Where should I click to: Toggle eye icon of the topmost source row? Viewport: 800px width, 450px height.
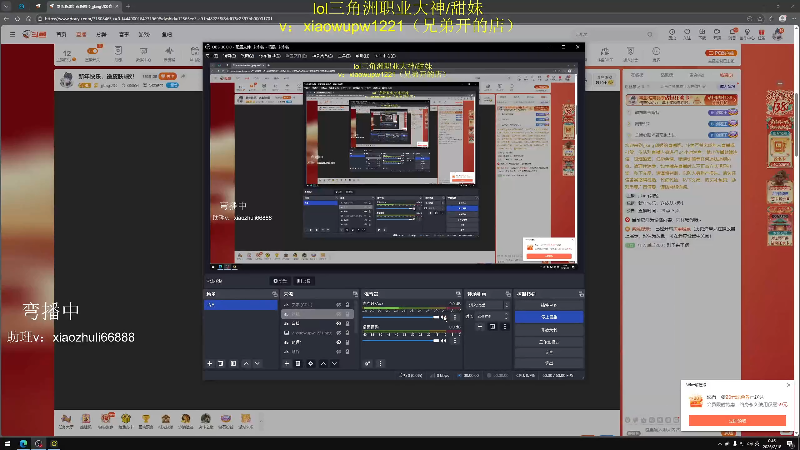(338, 305)
